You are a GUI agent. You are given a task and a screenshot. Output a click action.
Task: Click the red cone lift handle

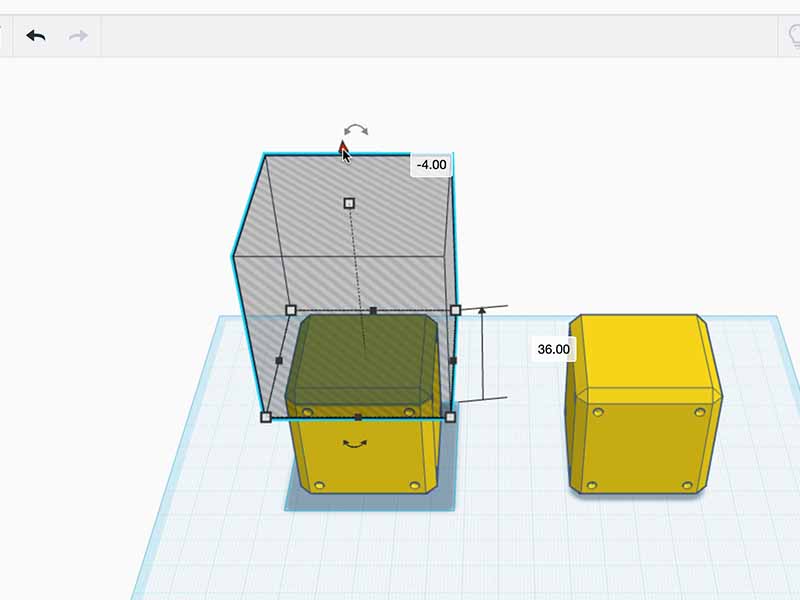point(343,148)
